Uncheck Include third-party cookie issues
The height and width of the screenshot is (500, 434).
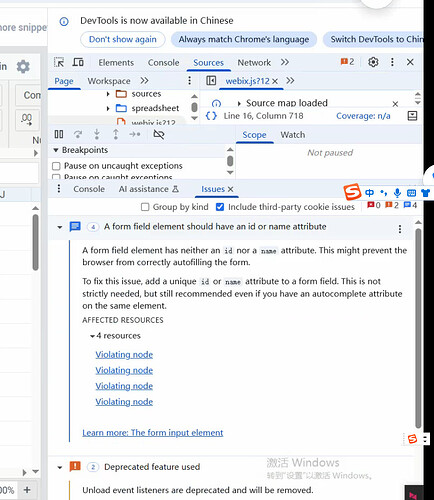coord(220,207)
